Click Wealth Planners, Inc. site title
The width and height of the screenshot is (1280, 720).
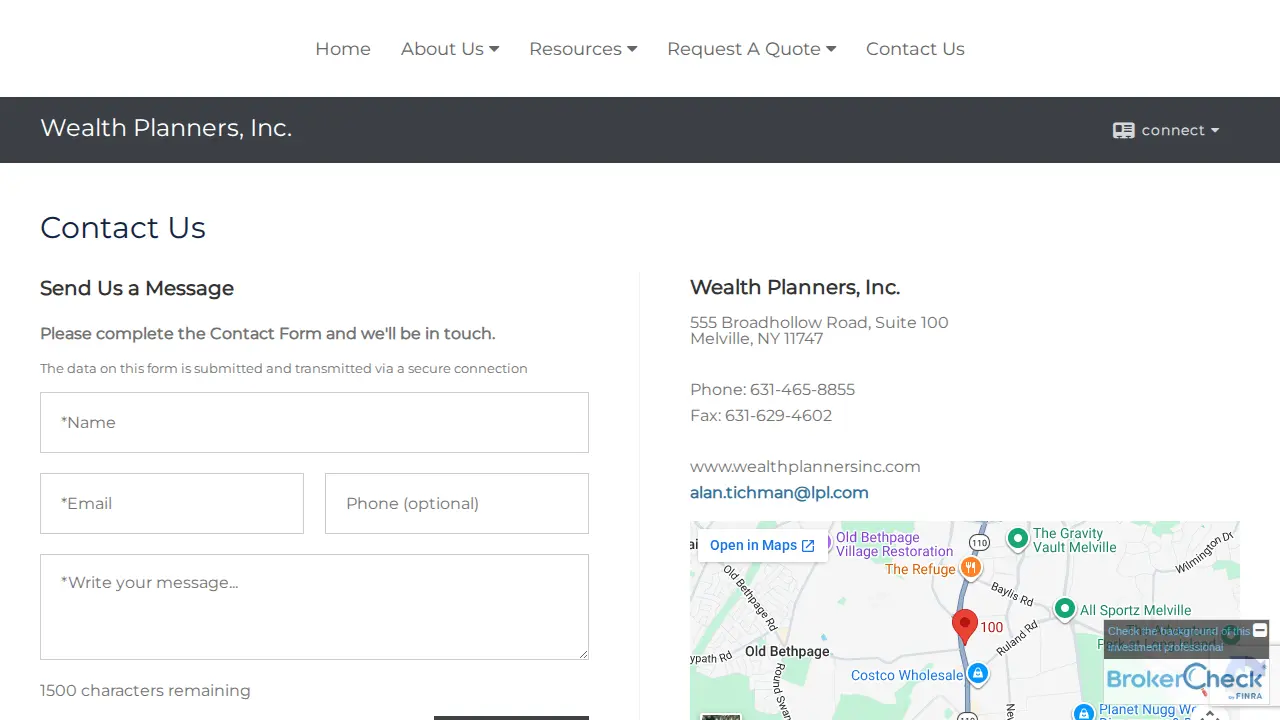[x=166, y=128]
